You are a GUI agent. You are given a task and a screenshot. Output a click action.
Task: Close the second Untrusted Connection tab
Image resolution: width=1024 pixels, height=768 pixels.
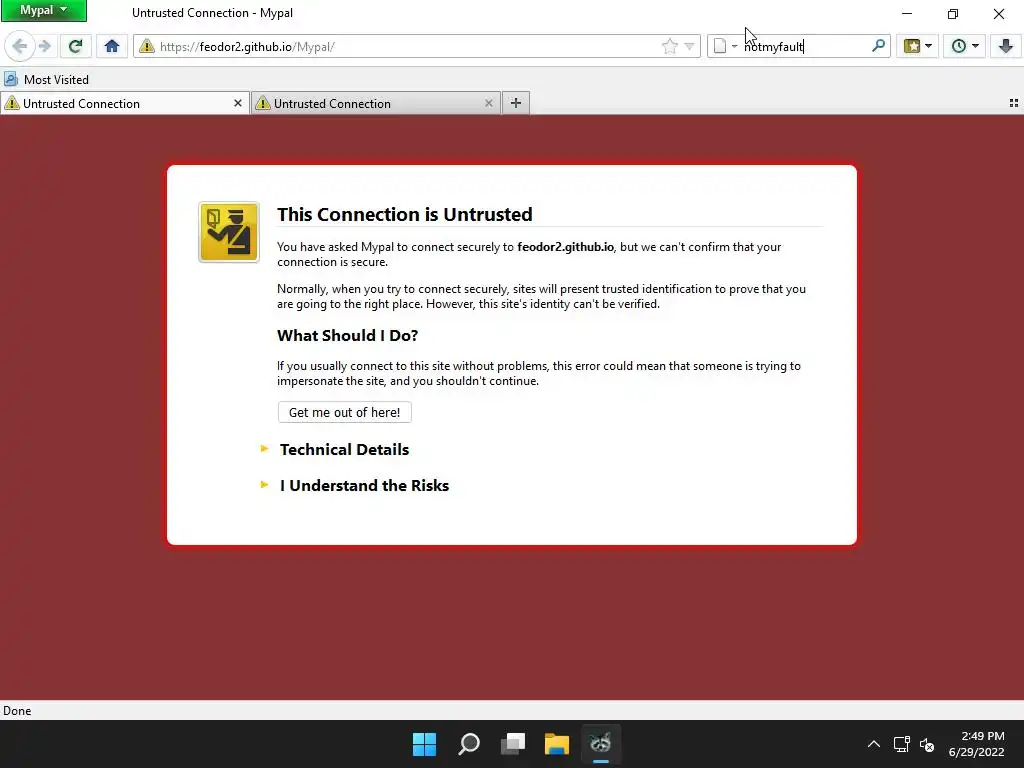[488, 103]
